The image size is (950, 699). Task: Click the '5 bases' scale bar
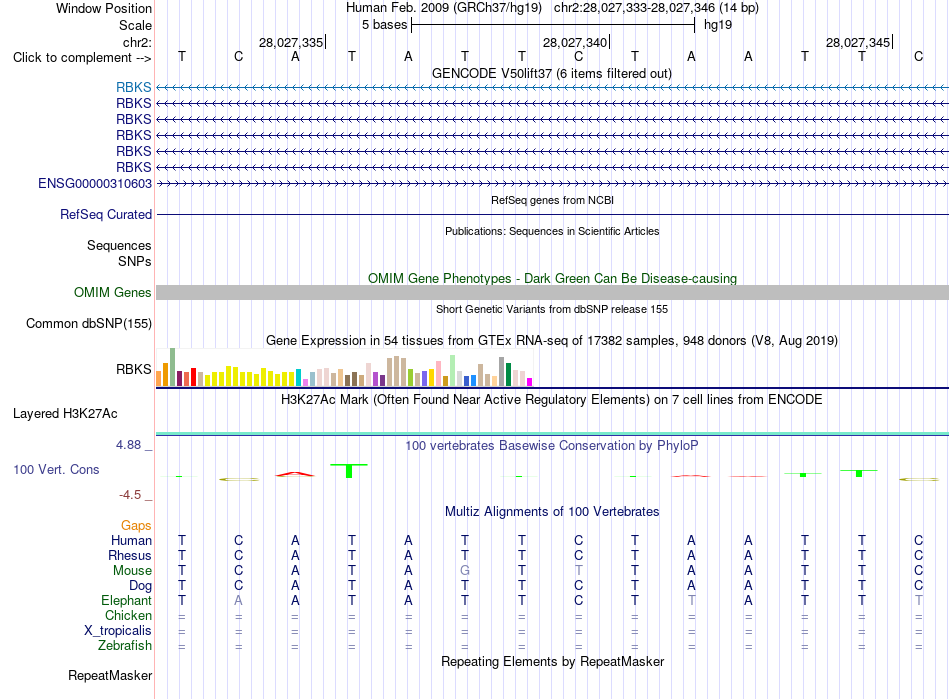(553, 25)
